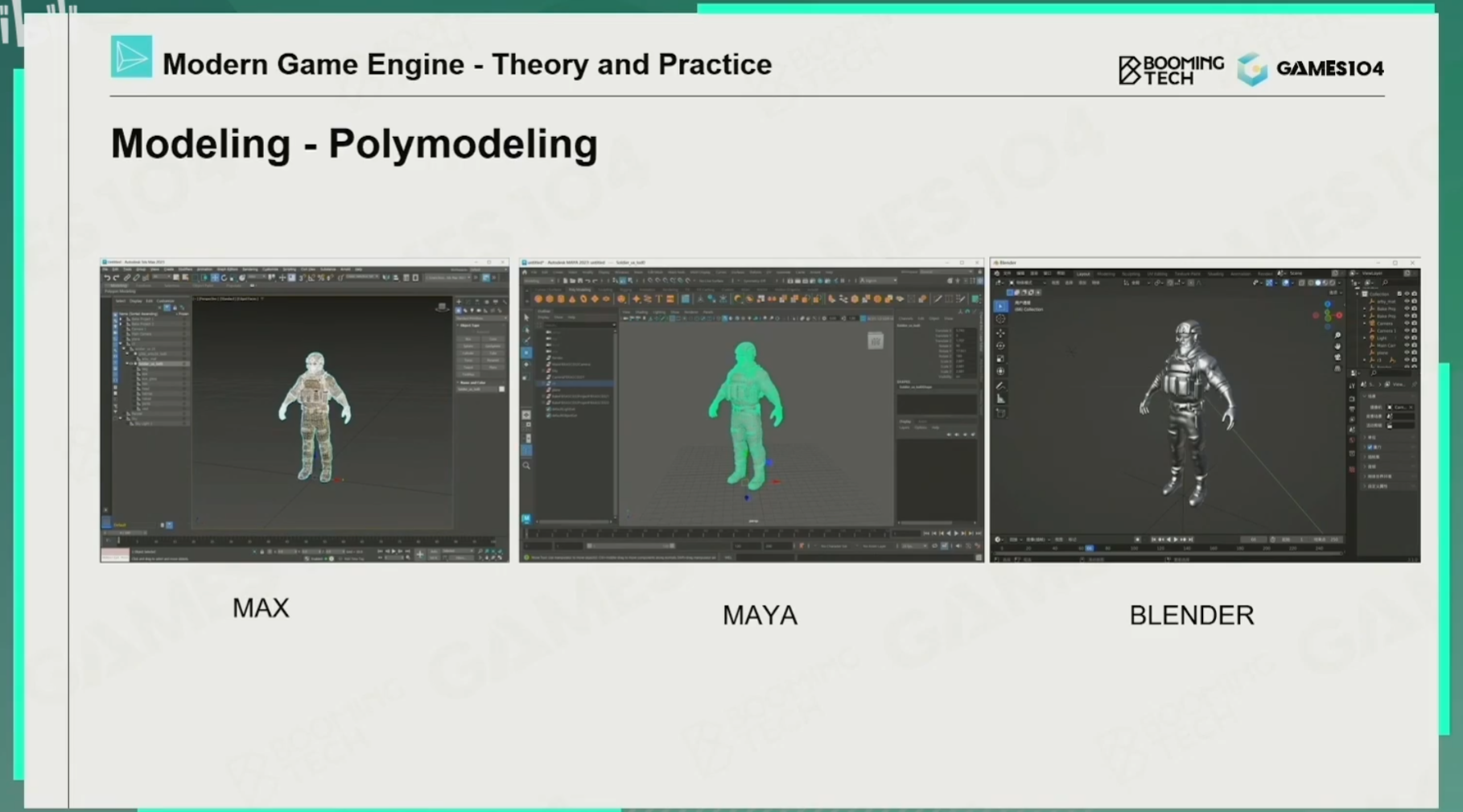Select the Measure tool in Blender's toolbar

click(x=1000, y=398)
